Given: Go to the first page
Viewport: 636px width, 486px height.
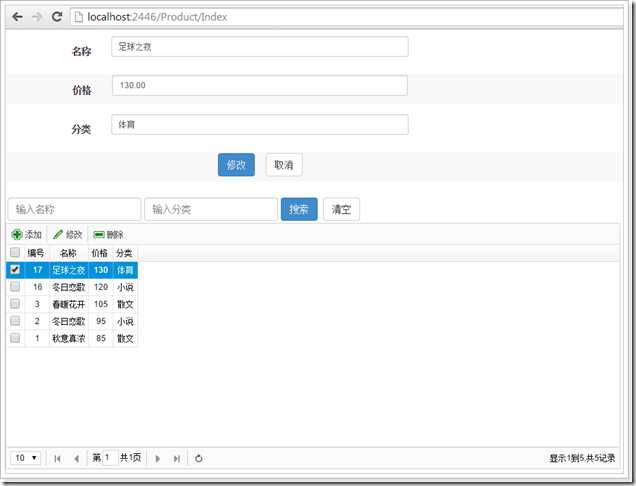Looking at the screenshot, I should pos(57,458).
